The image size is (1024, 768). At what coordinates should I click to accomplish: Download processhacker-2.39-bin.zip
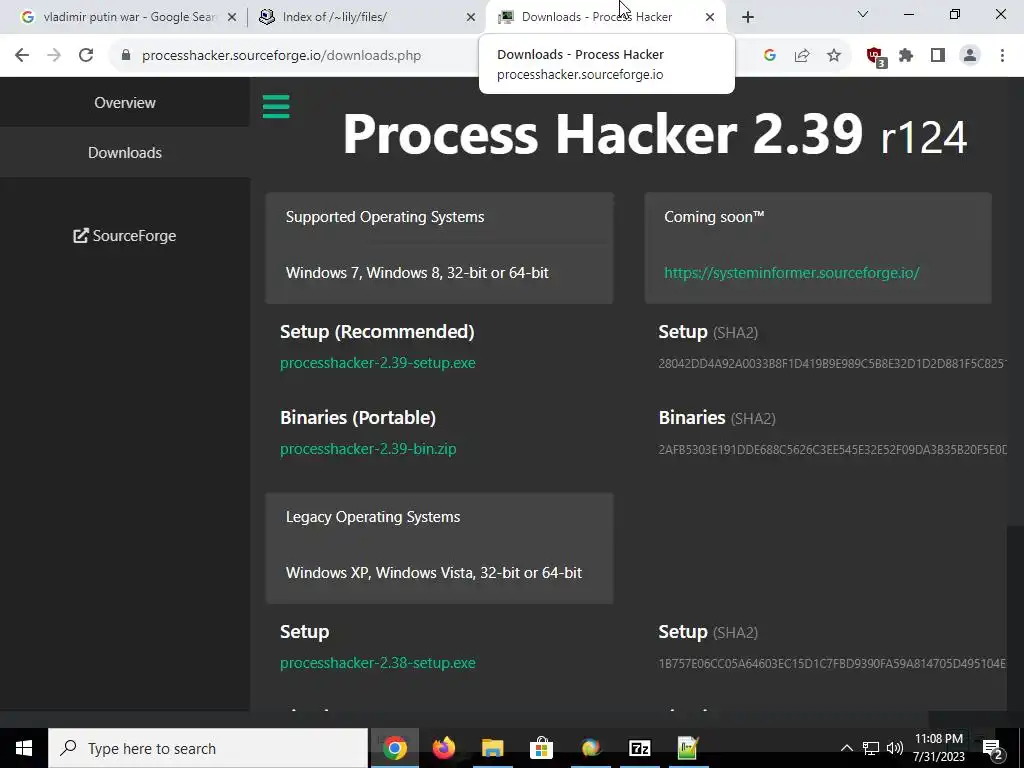[368, 449]
